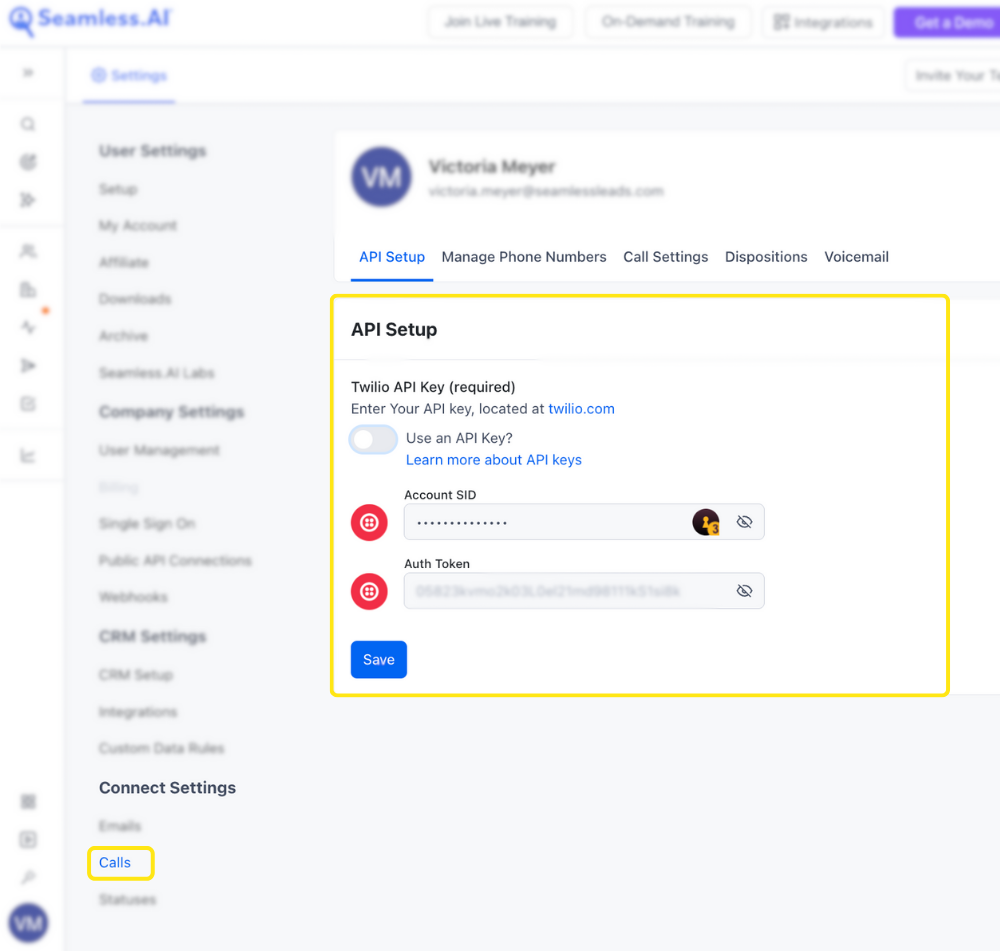The image size is (1000, 951).
Task: Switch to the API Setup tab
Action: pyautogui.click(x=392, y=257)
